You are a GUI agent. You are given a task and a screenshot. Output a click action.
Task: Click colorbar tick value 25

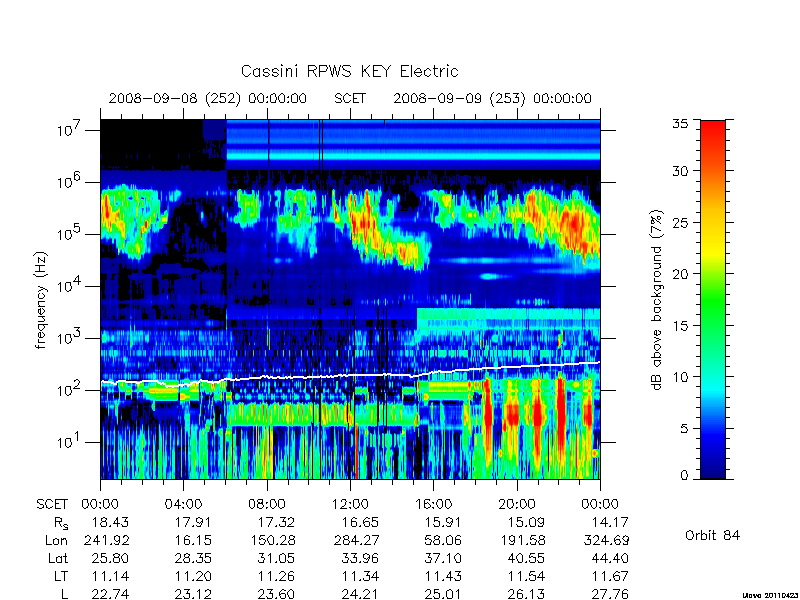681,222
